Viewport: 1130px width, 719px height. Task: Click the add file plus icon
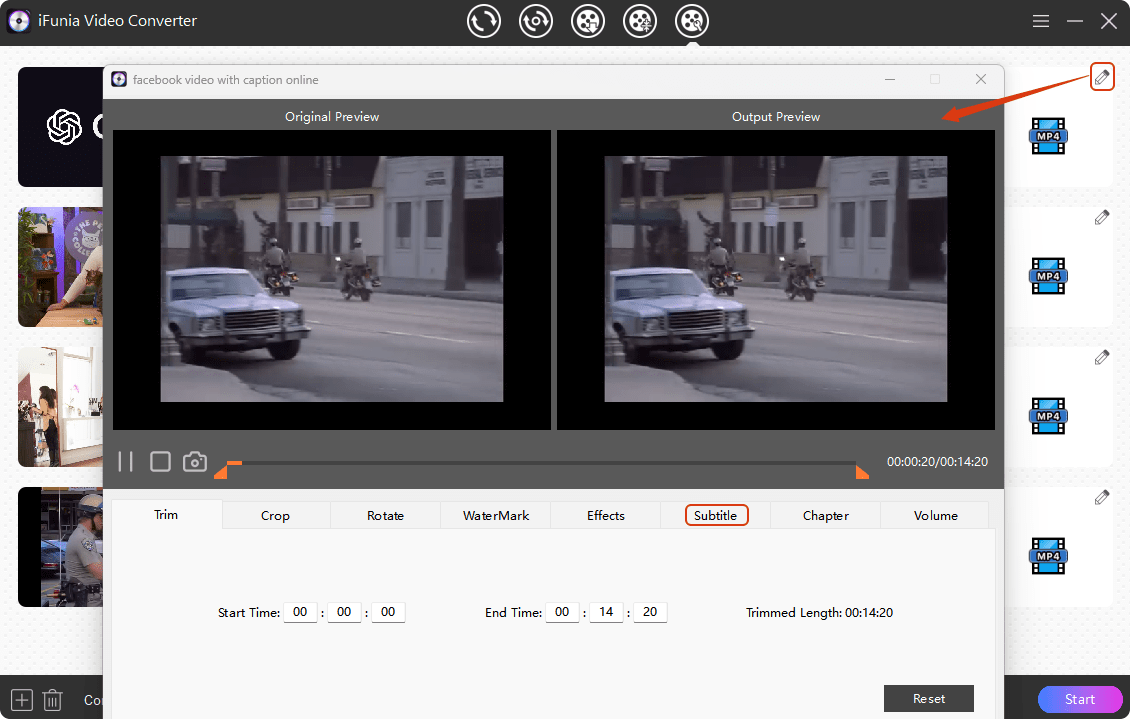pos(22,700)
